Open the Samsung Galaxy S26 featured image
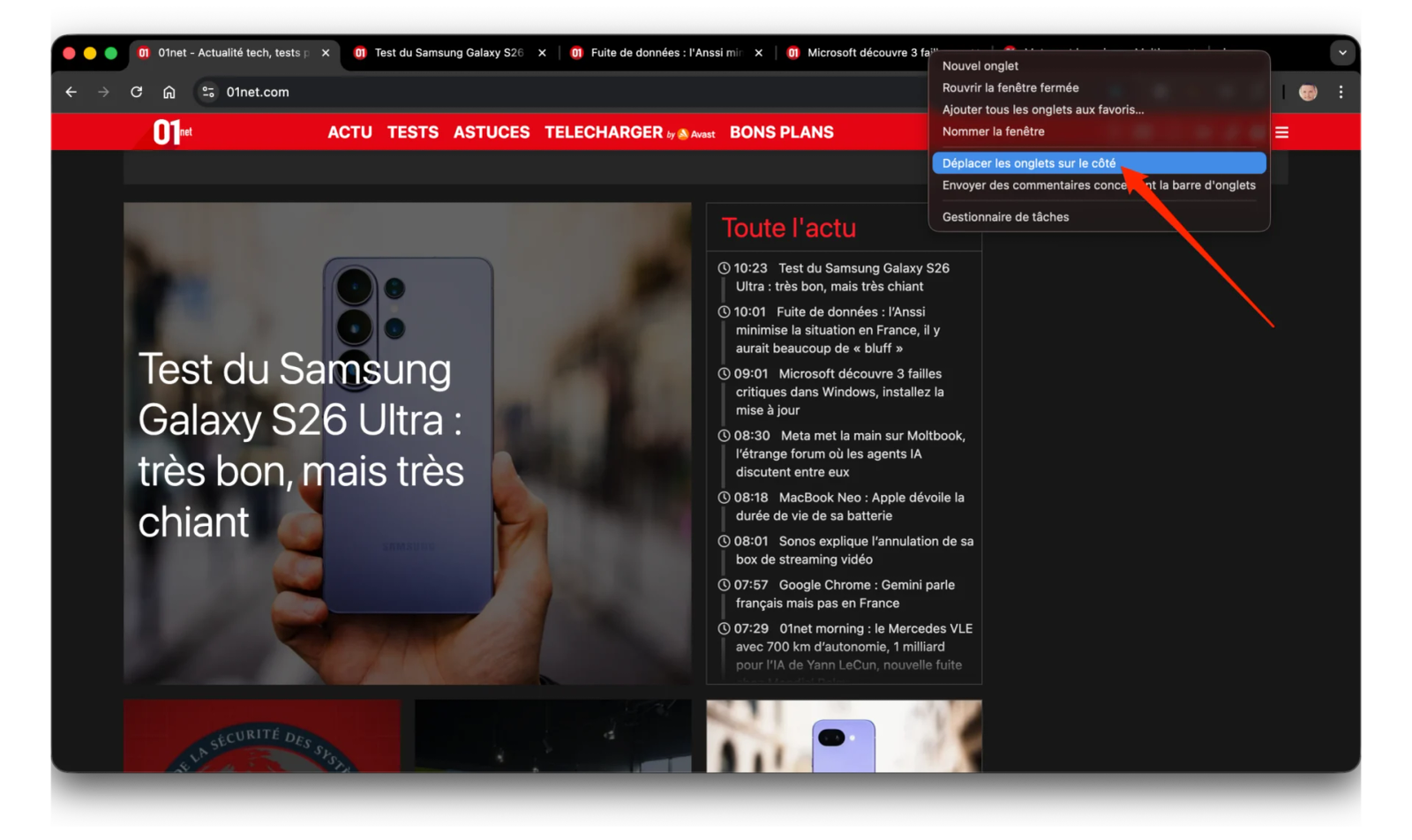1412x840 pixels. coord(407,443)
